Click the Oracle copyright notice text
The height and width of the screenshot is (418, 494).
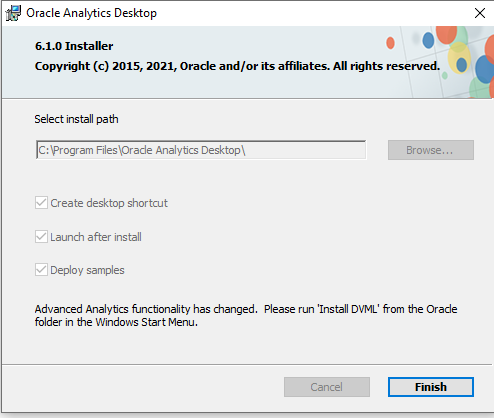237,66
